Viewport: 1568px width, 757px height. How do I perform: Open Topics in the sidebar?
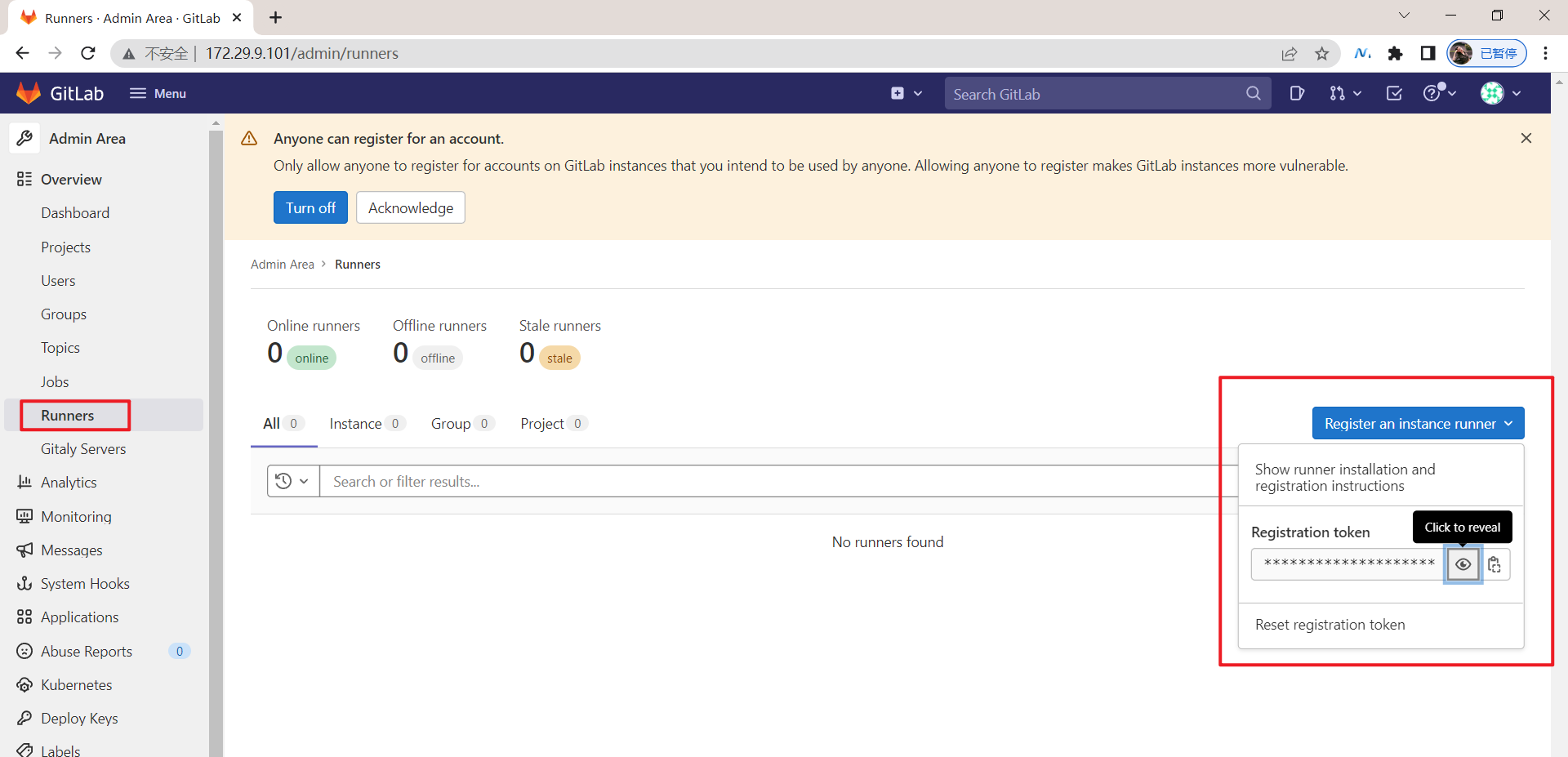[60, 348]
